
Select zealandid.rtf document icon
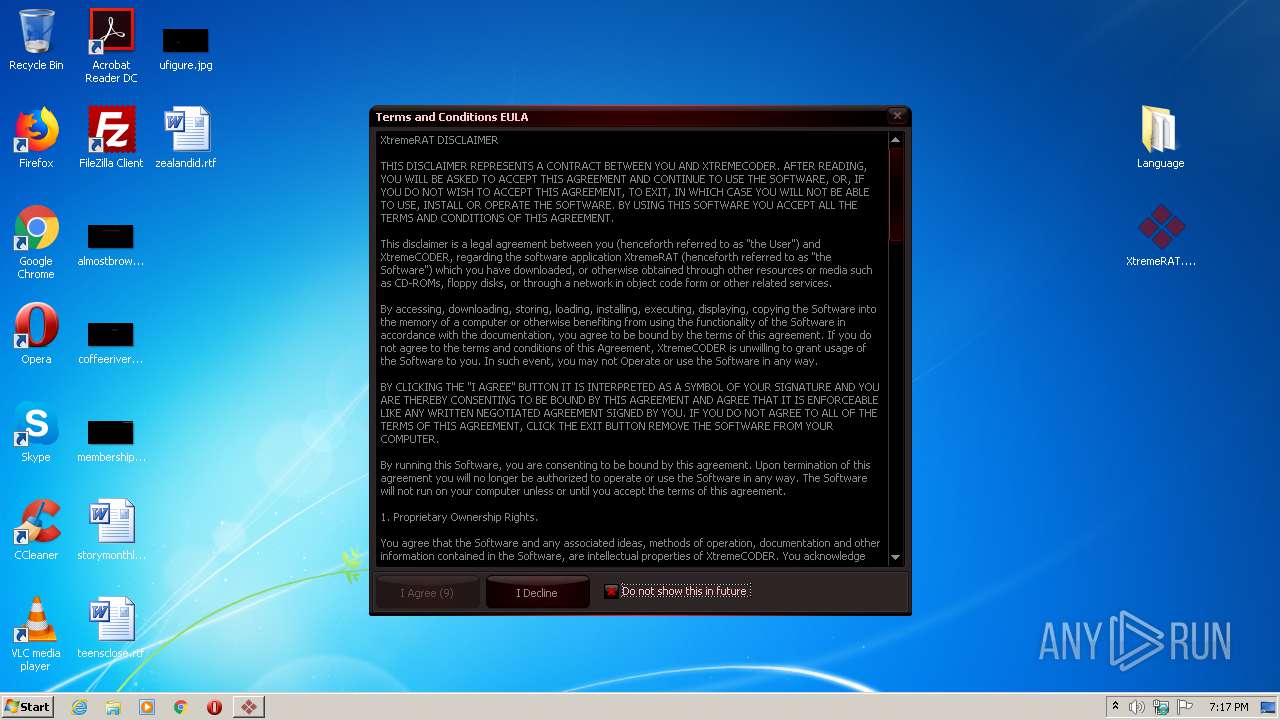click(x=186, y=138)
